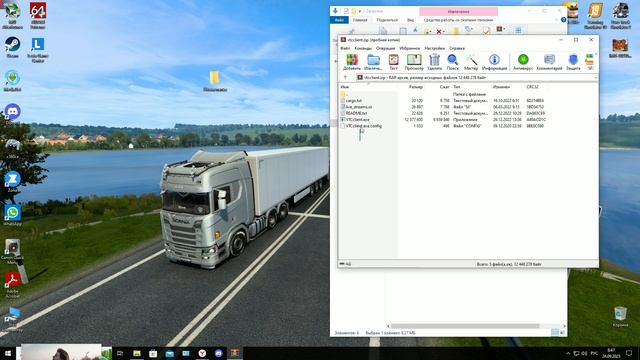
Task: Click the Информация (Info) icon
Action: coord(494,62)
